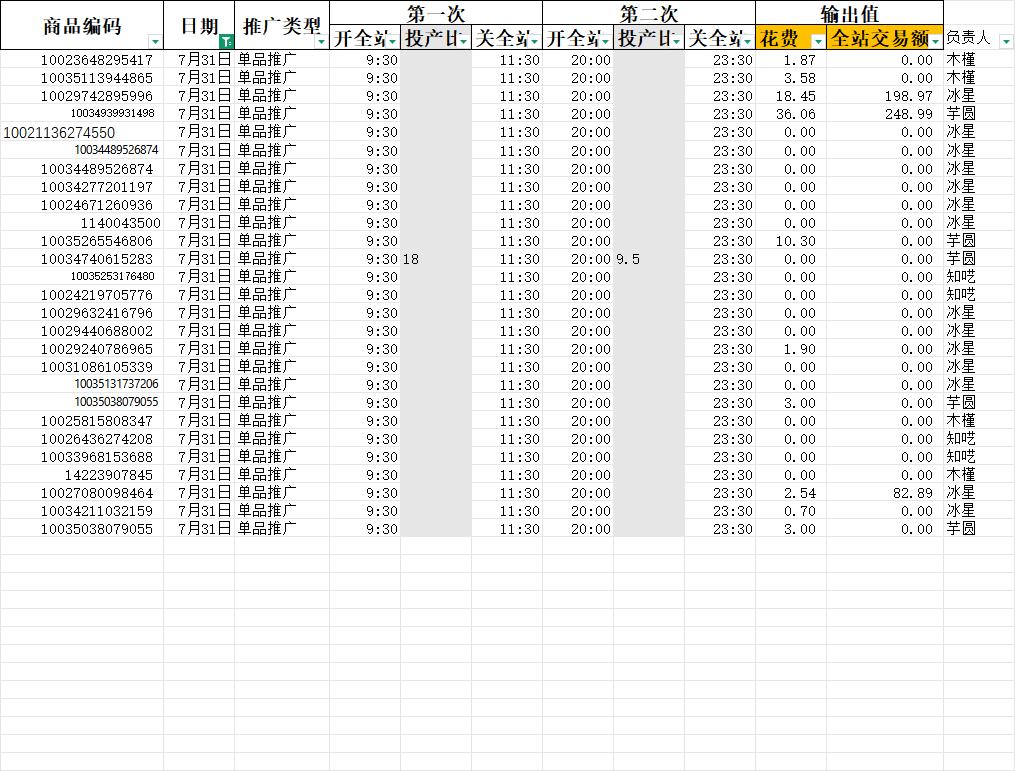Select the 第一次 merged header cell
The width and height of the screenshot is (1015, 771).
[x=436, y=13]
